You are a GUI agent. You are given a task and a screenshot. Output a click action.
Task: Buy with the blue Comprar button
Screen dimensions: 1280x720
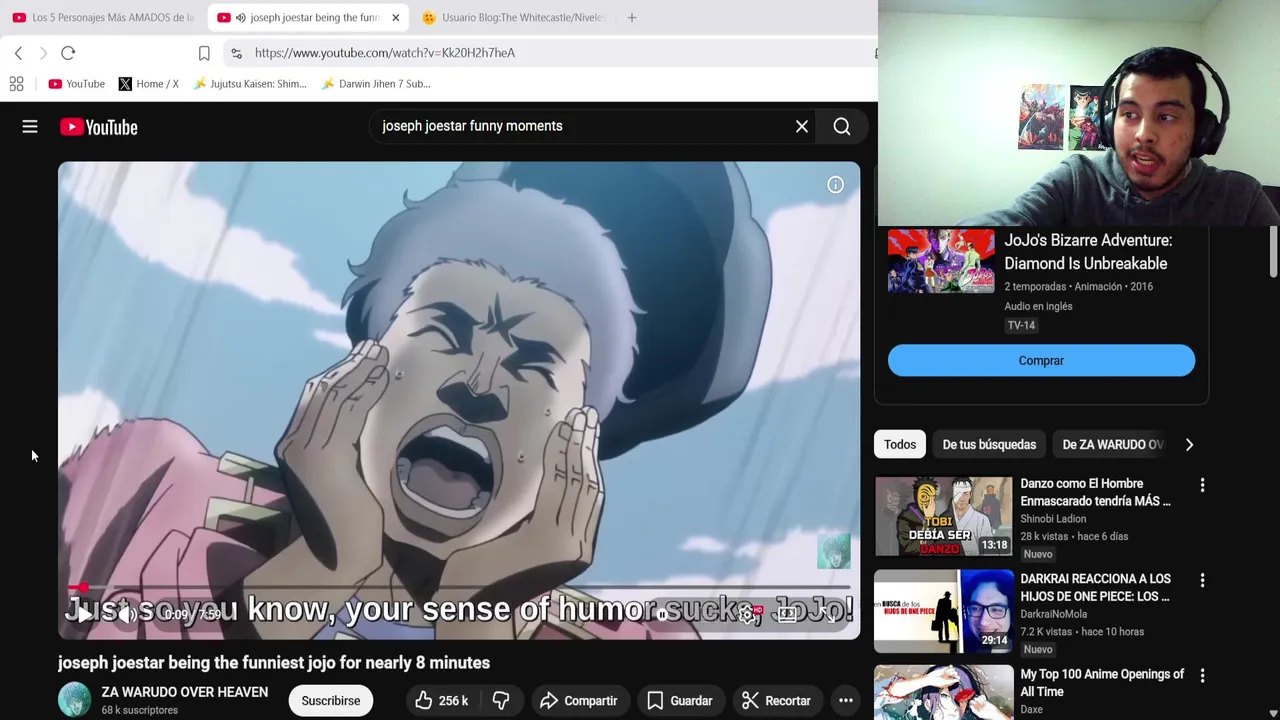(1041, 361)
